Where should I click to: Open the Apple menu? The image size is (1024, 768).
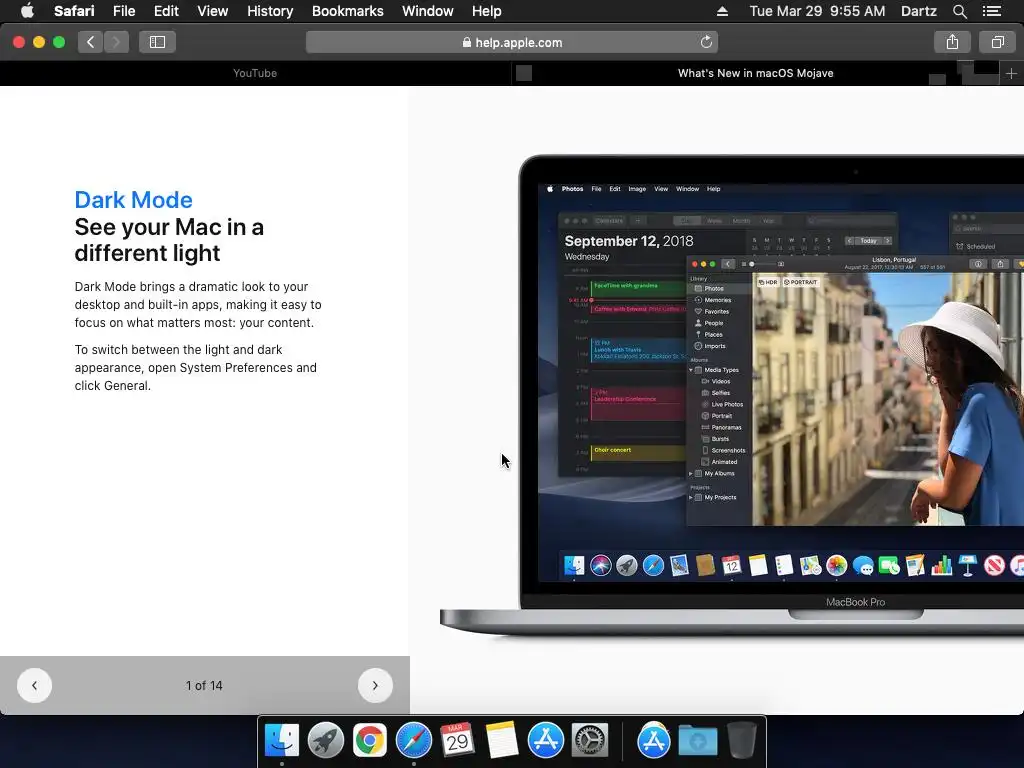pos(27,11)
